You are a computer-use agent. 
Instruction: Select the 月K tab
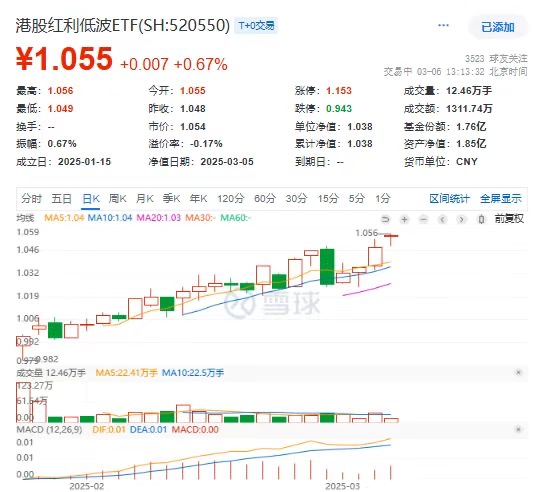[x=144, y=199]
